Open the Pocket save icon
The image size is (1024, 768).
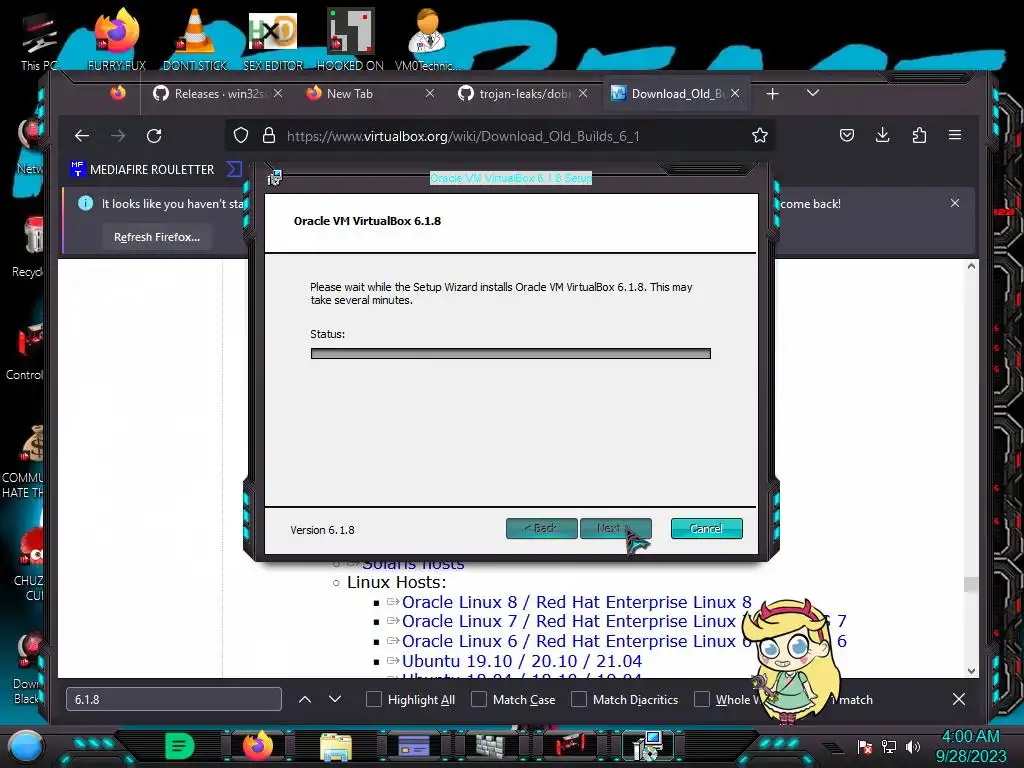click(847, 135)
